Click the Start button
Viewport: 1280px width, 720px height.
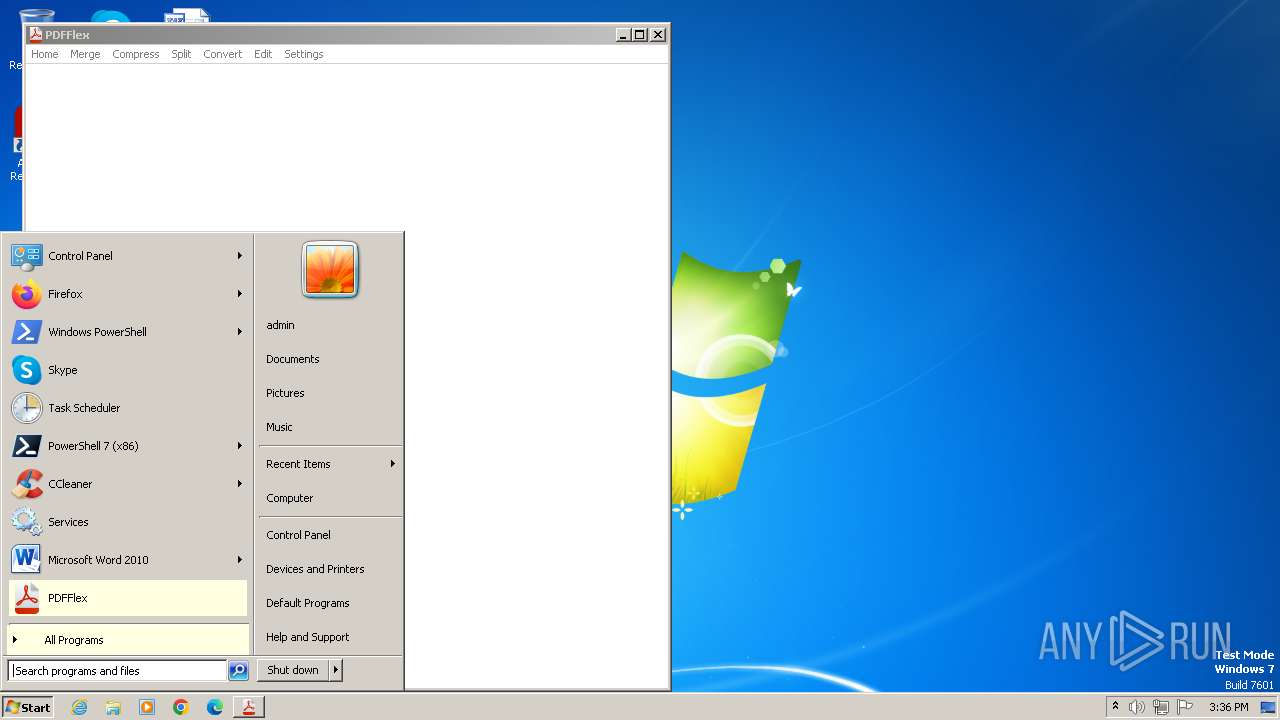click(x=28, y=707)
